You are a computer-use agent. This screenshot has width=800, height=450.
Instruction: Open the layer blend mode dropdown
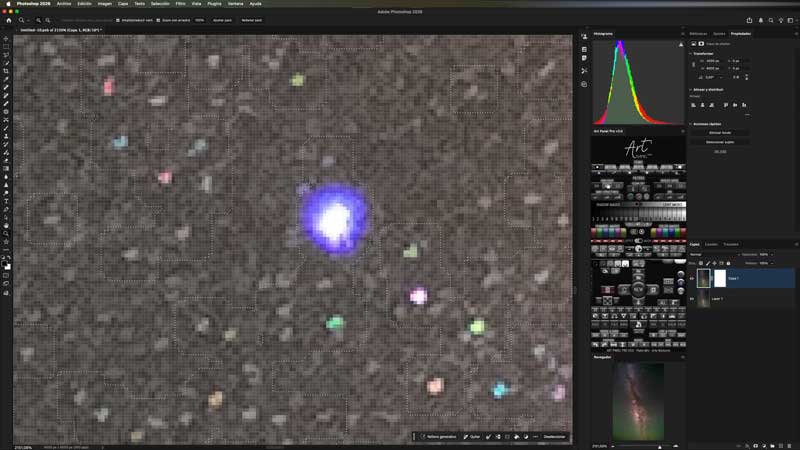coord(712,254)
